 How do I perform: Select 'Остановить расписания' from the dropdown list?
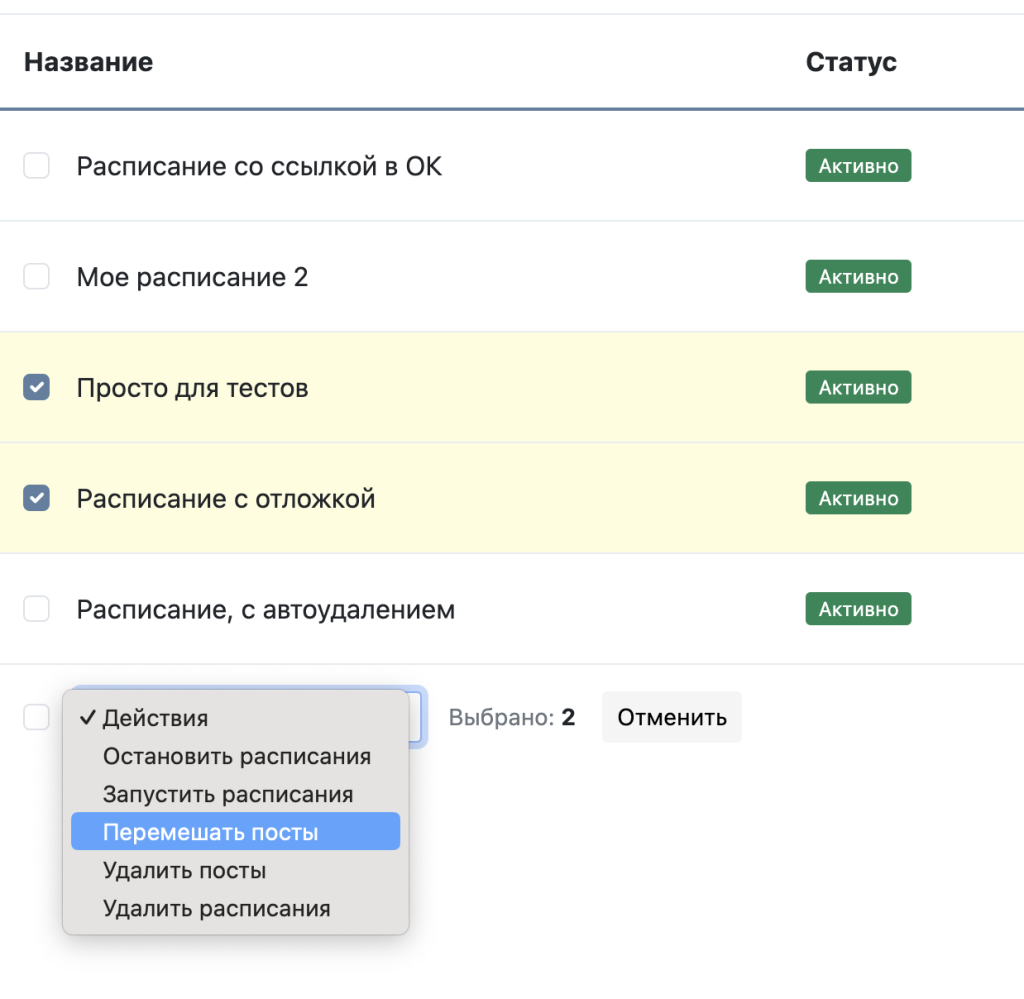[x=236, y=756]
